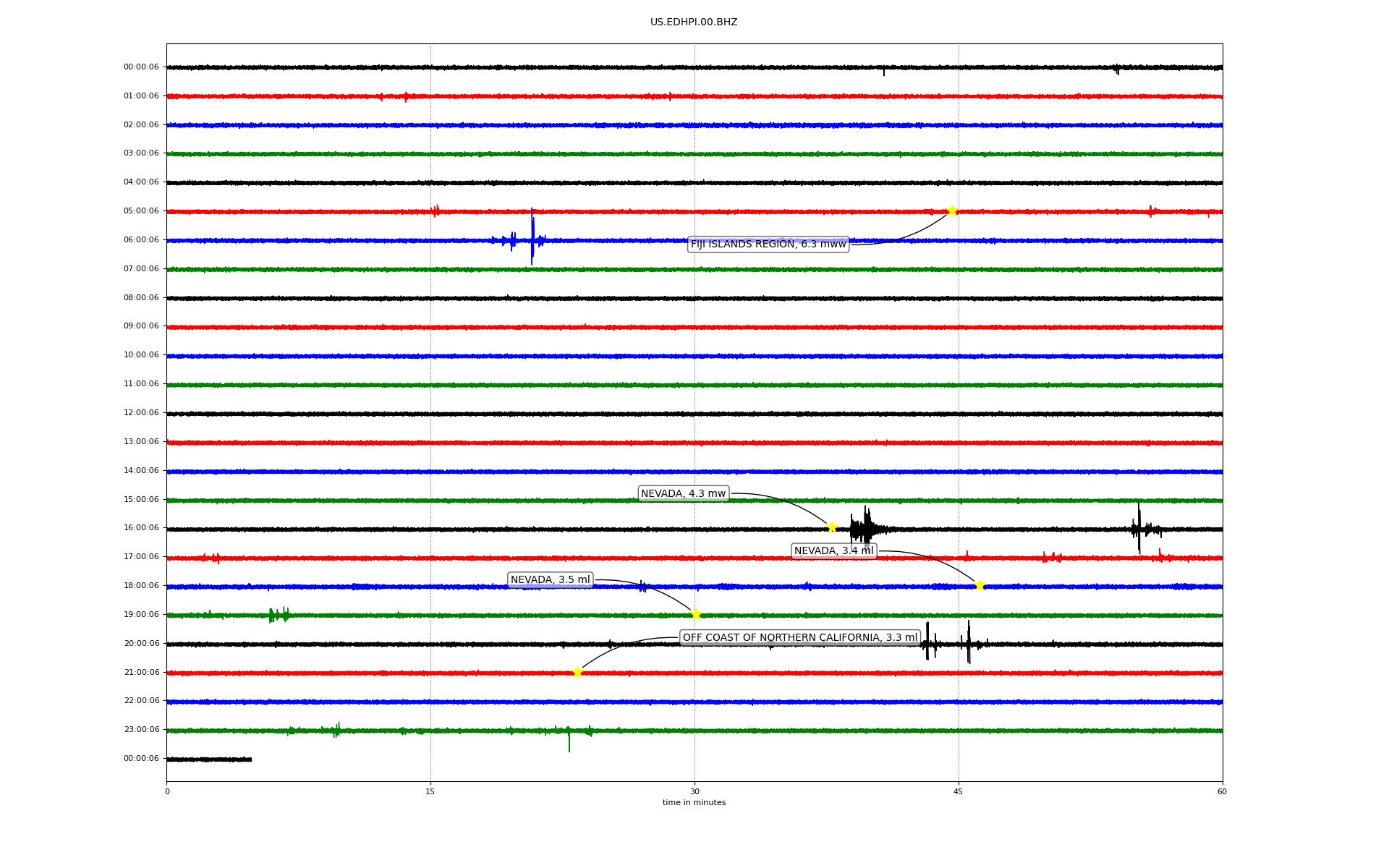Select the FIJI ISLANDS REGION, 6.3 mww label
Viewport: 1389px width, 868px height.
click(768, 244)
